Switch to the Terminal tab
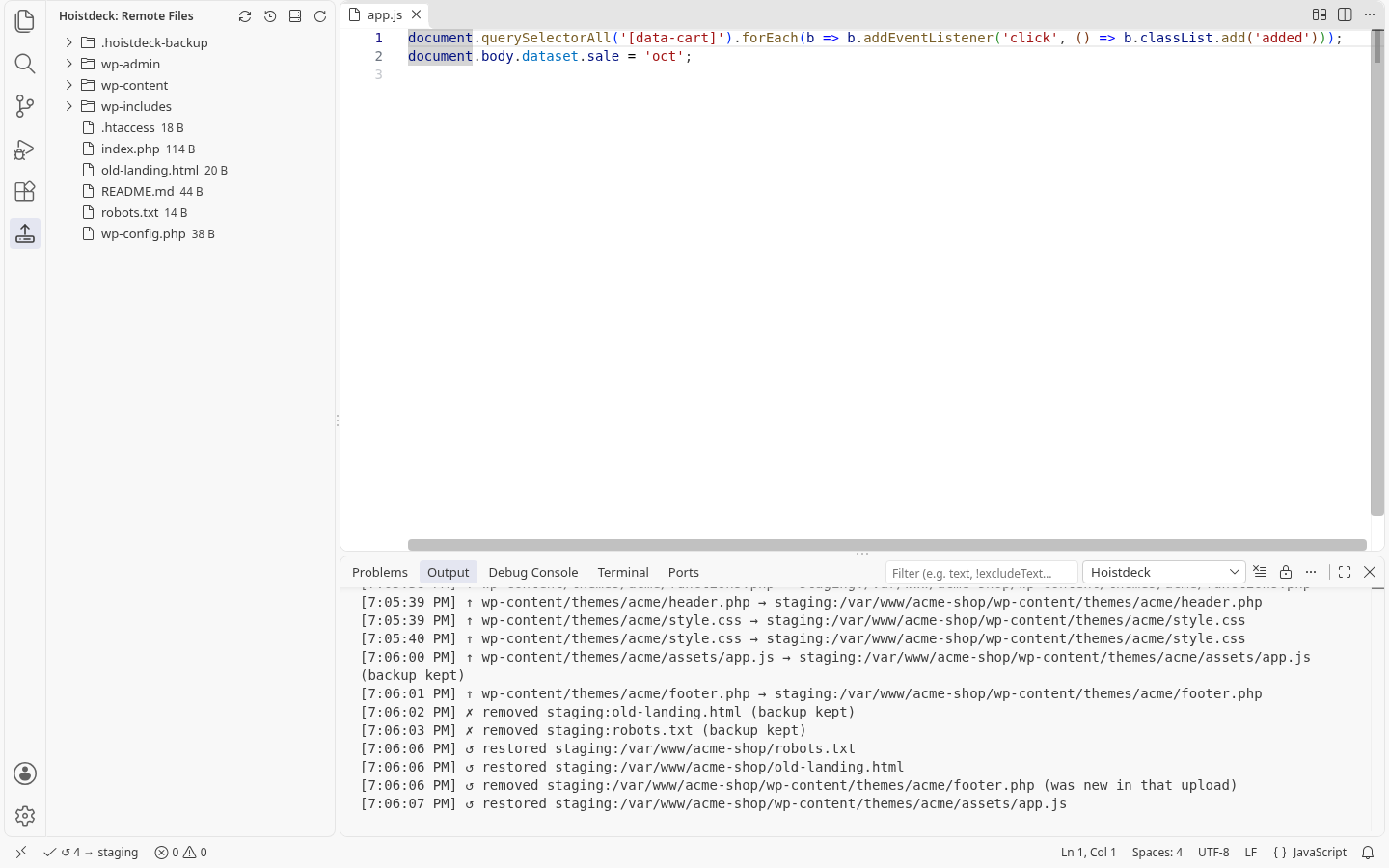Image resolution: width=1389 pixels, height=868 pixels. (x=623, y=572)
